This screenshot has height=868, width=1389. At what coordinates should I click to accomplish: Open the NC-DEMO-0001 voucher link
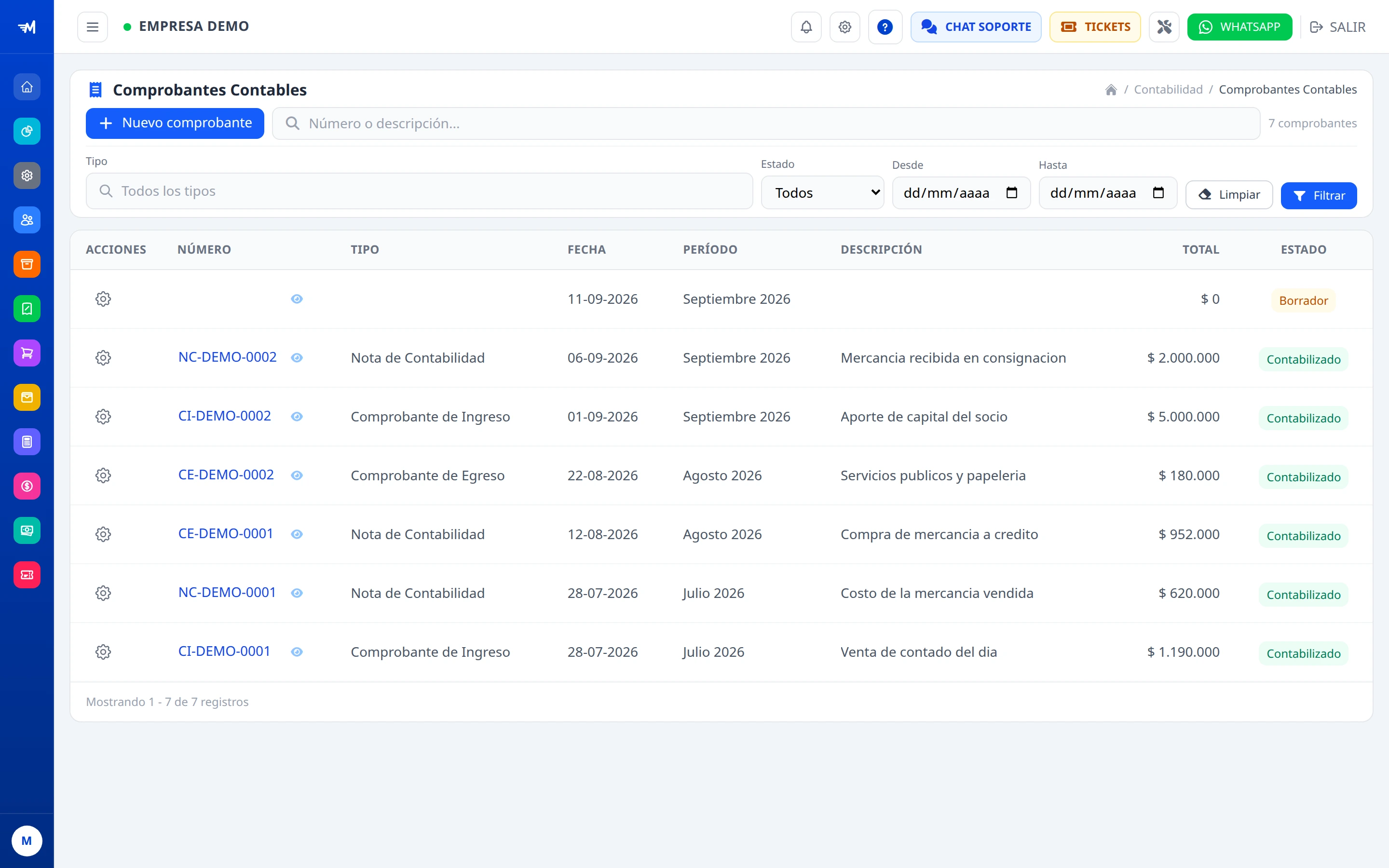tap(227, 593)
